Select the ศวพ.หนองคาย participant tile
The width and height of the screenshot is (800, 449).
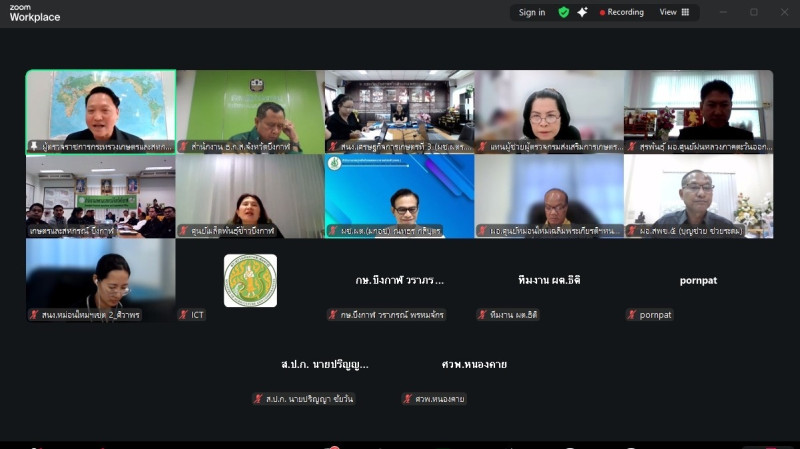tap(474, 365)
